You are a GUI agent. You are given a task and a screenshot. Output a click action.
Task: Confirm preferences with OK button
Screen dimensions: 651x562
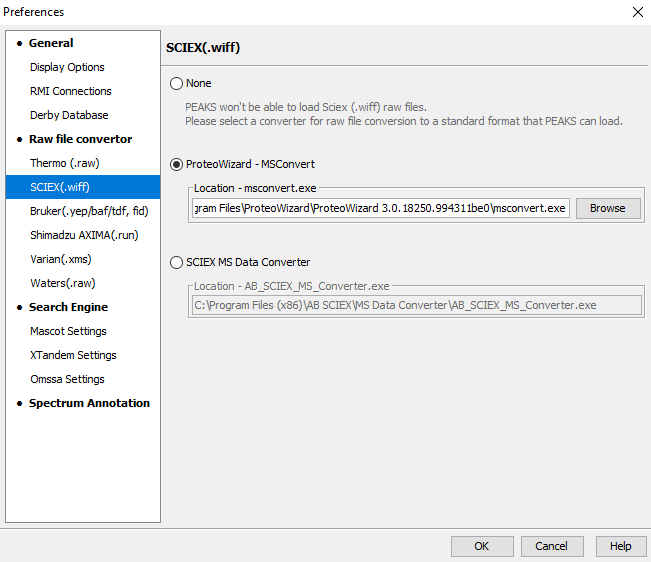[x=482, y=546]
